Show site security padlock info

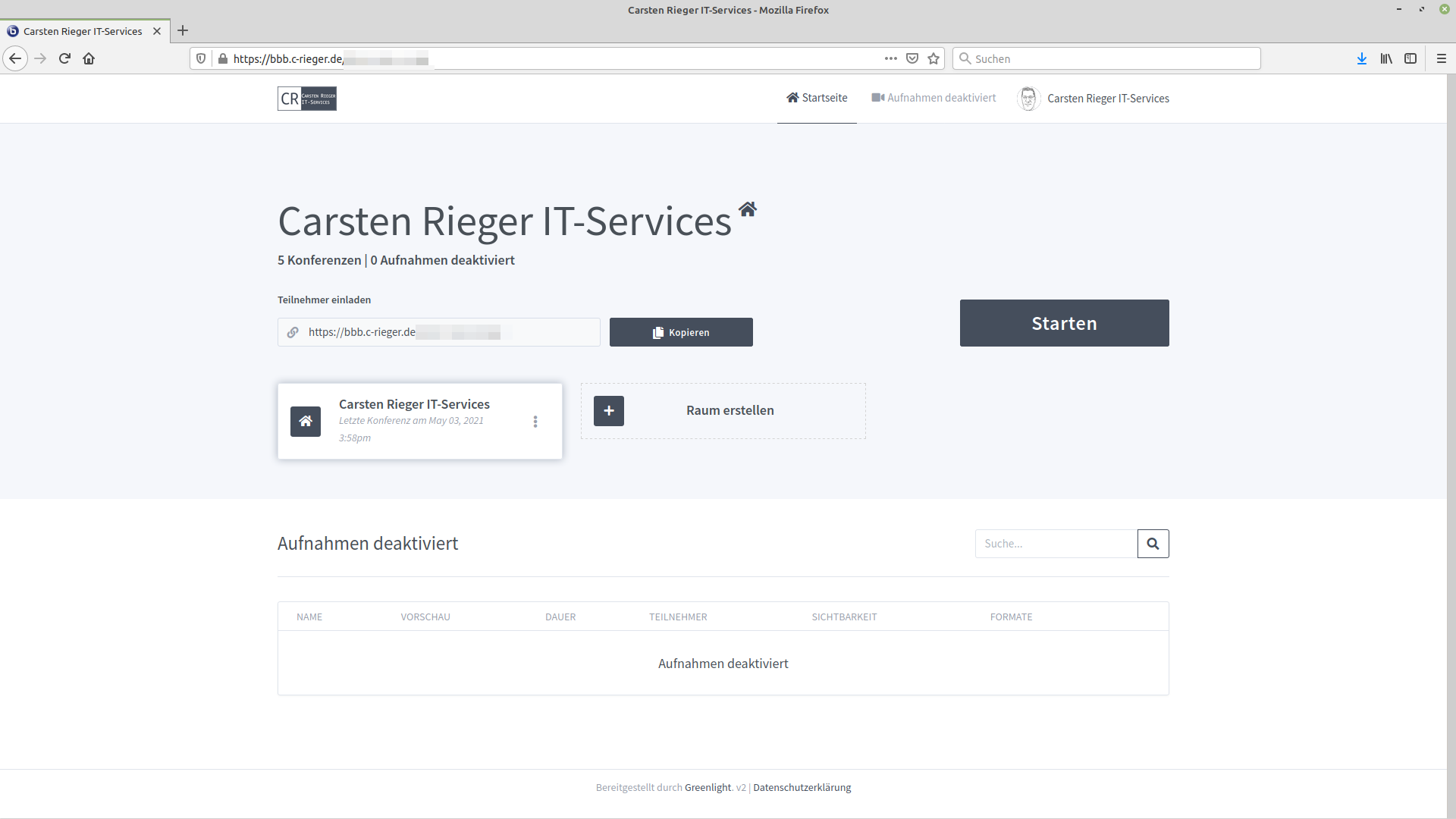(222, 58)
